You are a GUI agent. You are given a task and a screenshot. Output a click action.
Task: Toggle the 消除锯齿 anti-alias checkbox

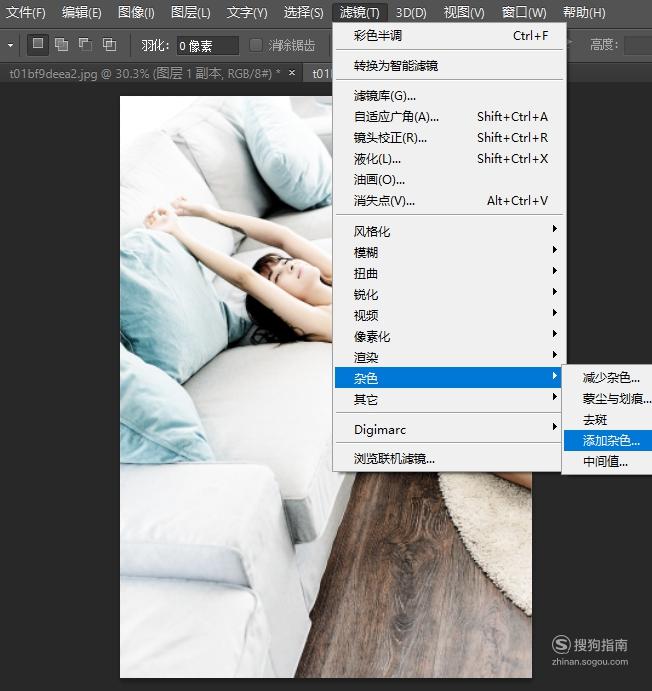[256, 45]
